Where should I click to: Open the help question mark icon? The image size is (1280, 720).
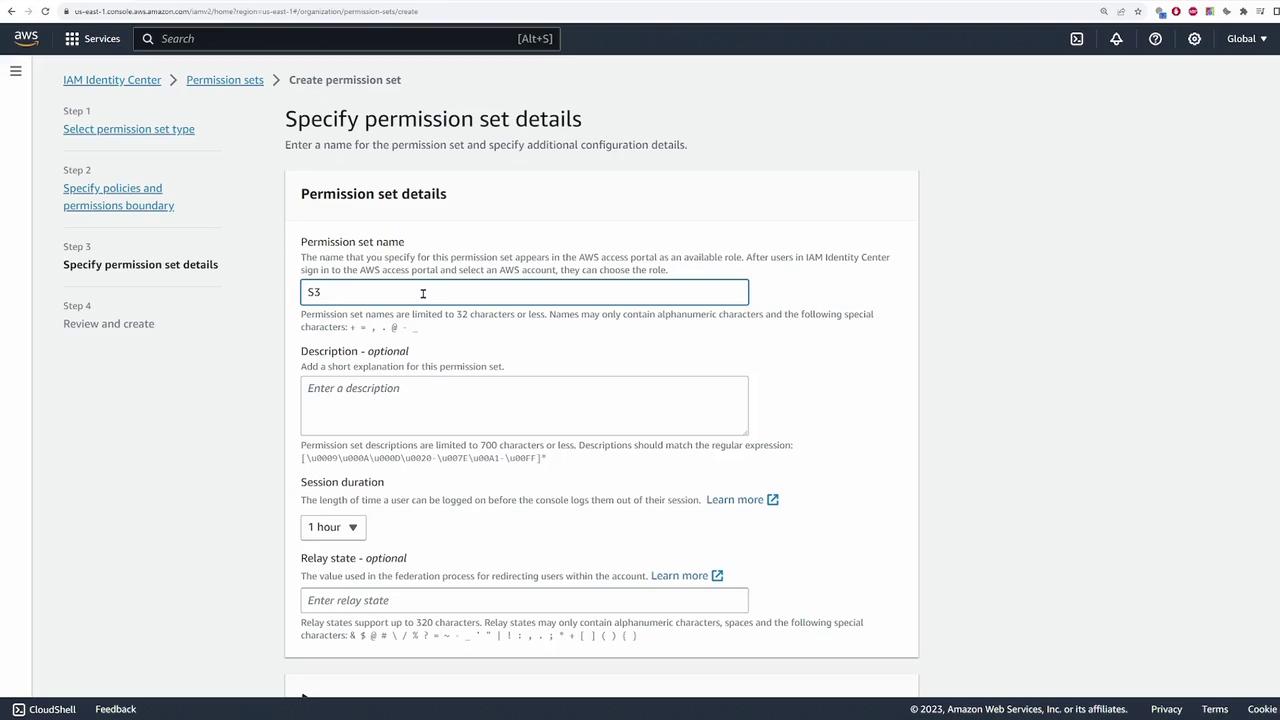pos(1155,39)
